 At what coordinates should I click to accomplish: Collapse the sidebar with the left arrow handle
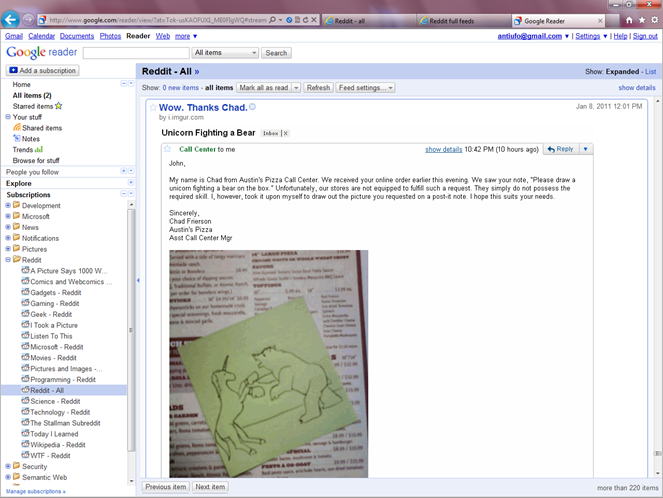[x=138, y=280]
